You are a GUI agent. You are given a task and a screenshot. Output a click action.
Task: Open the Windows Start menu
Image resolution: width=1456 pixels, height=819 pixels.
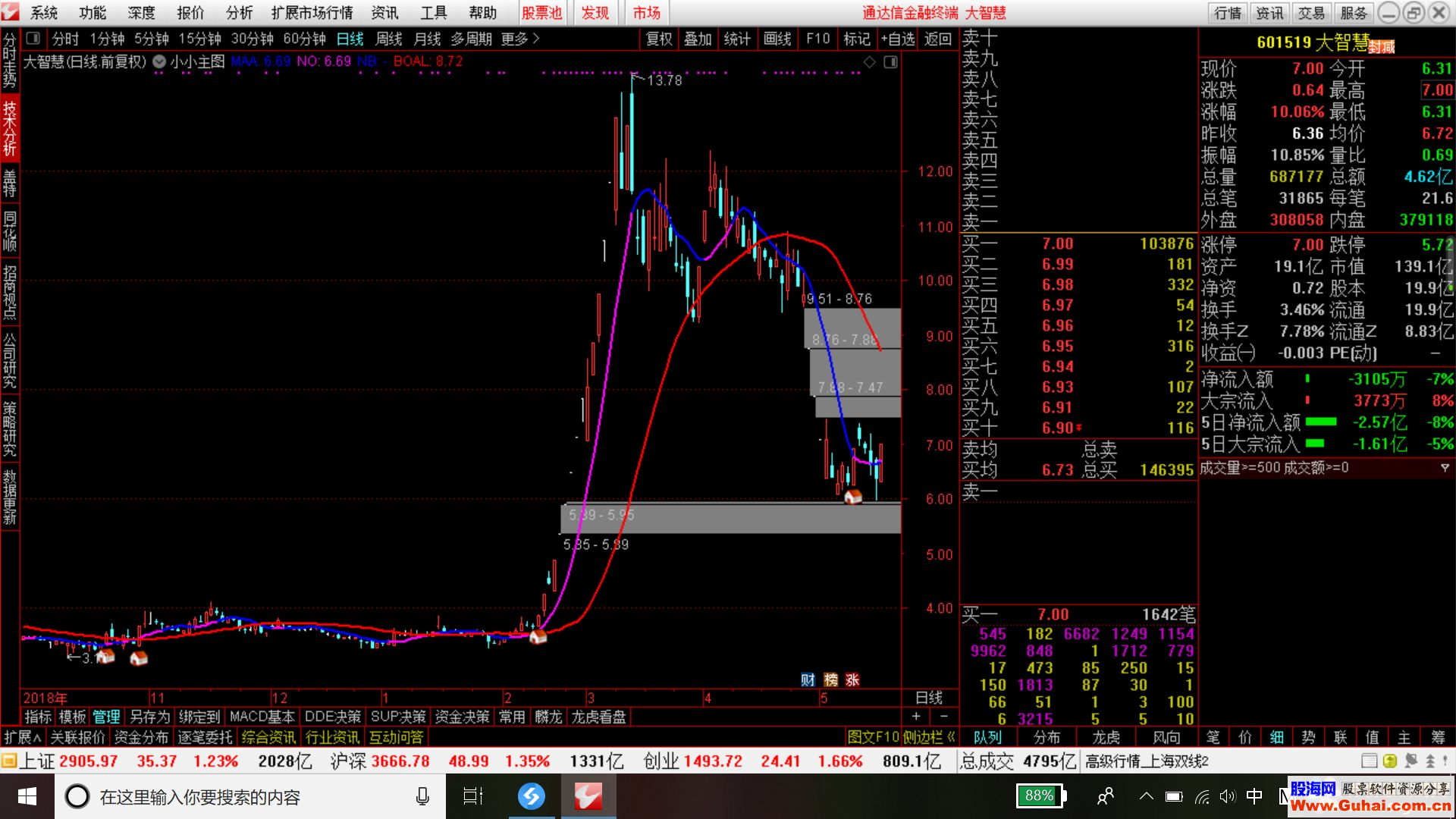tap(27, 796)
